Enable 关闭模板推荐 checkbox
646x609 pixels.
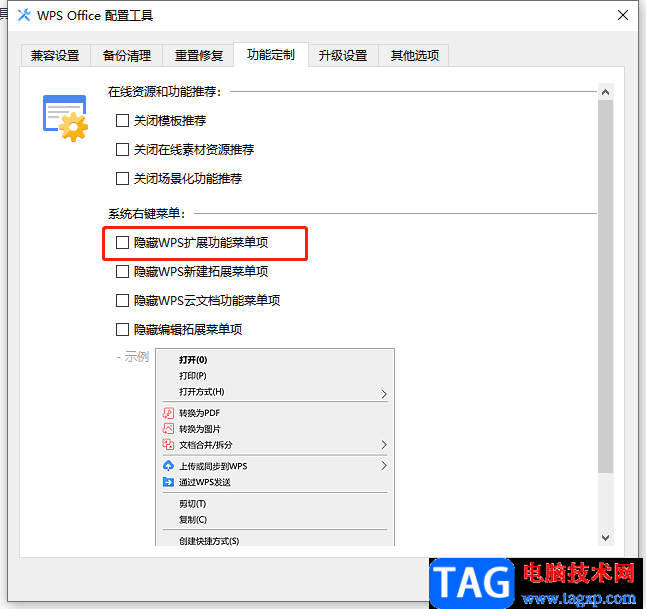[122, 121]
